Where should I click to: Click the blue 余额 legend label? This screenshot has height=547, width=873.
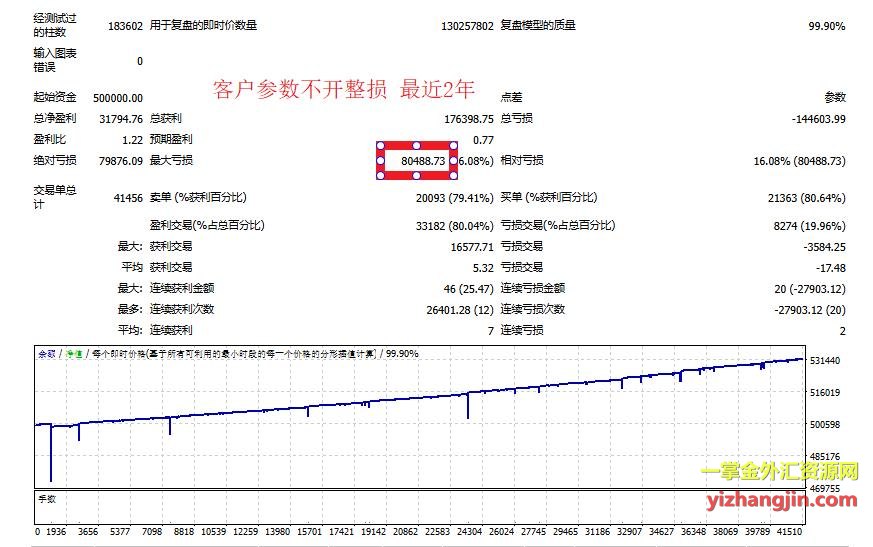(x=47, y=354)
